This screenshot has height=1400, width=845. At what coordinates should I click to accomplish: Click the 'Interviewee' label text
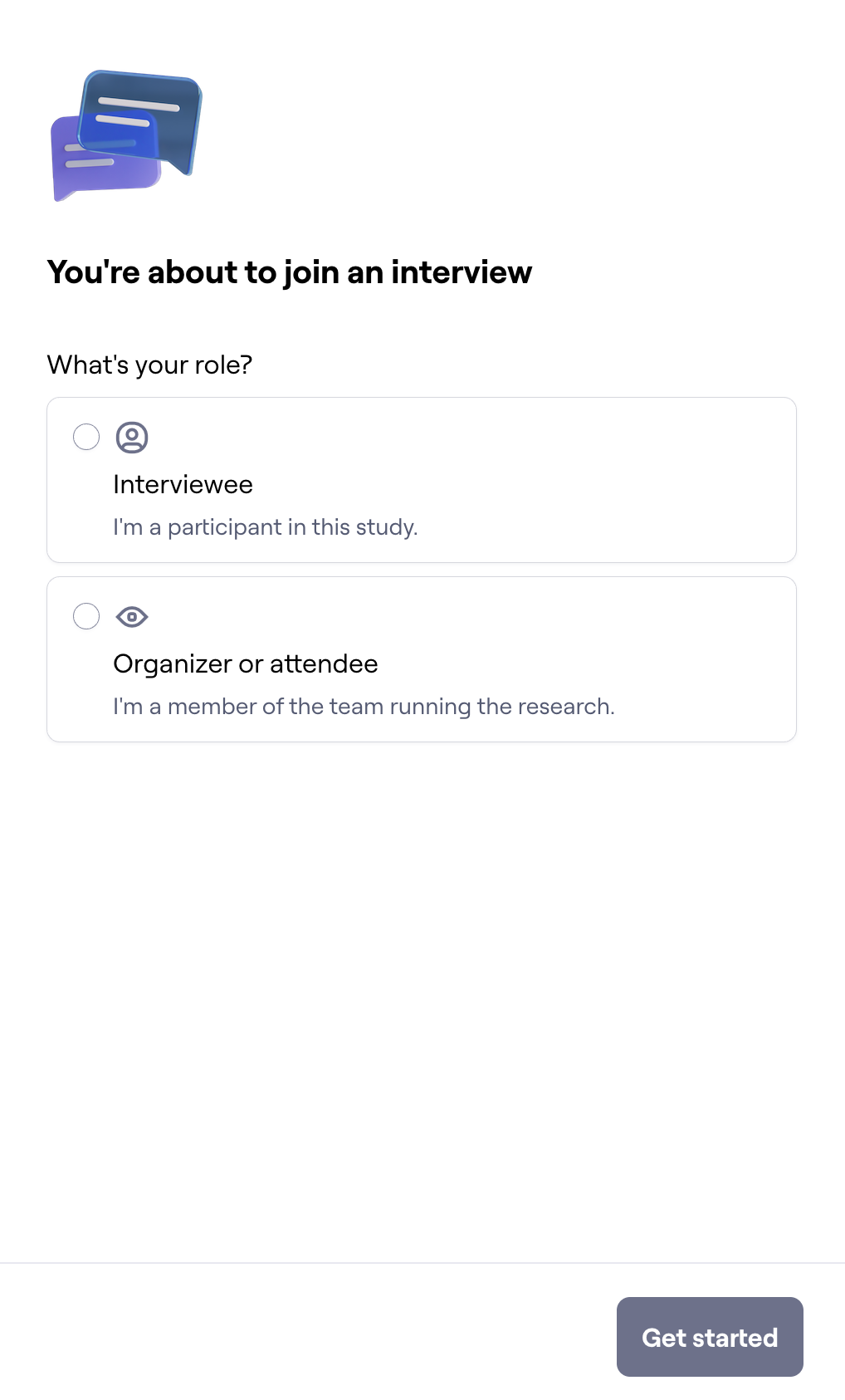183,485
